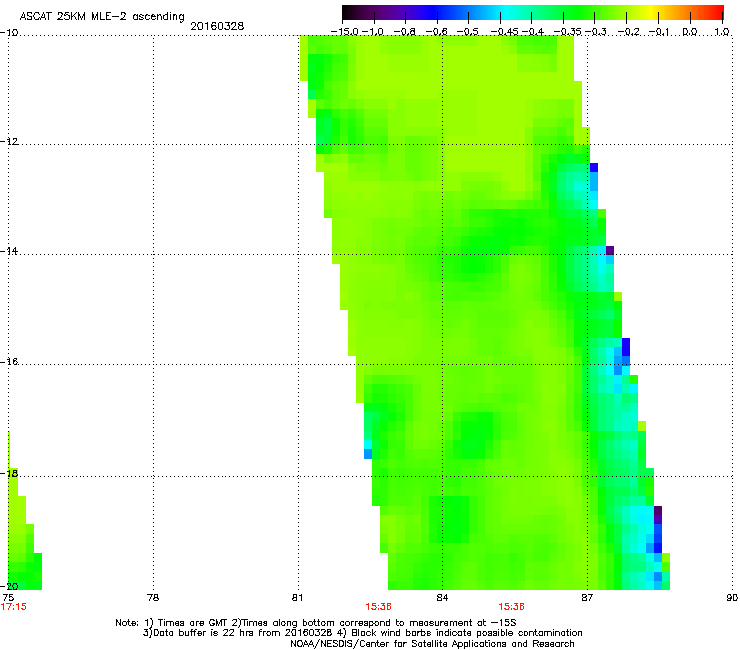
Task: Click the -10 latitude axis label
Action: point(9,32)
